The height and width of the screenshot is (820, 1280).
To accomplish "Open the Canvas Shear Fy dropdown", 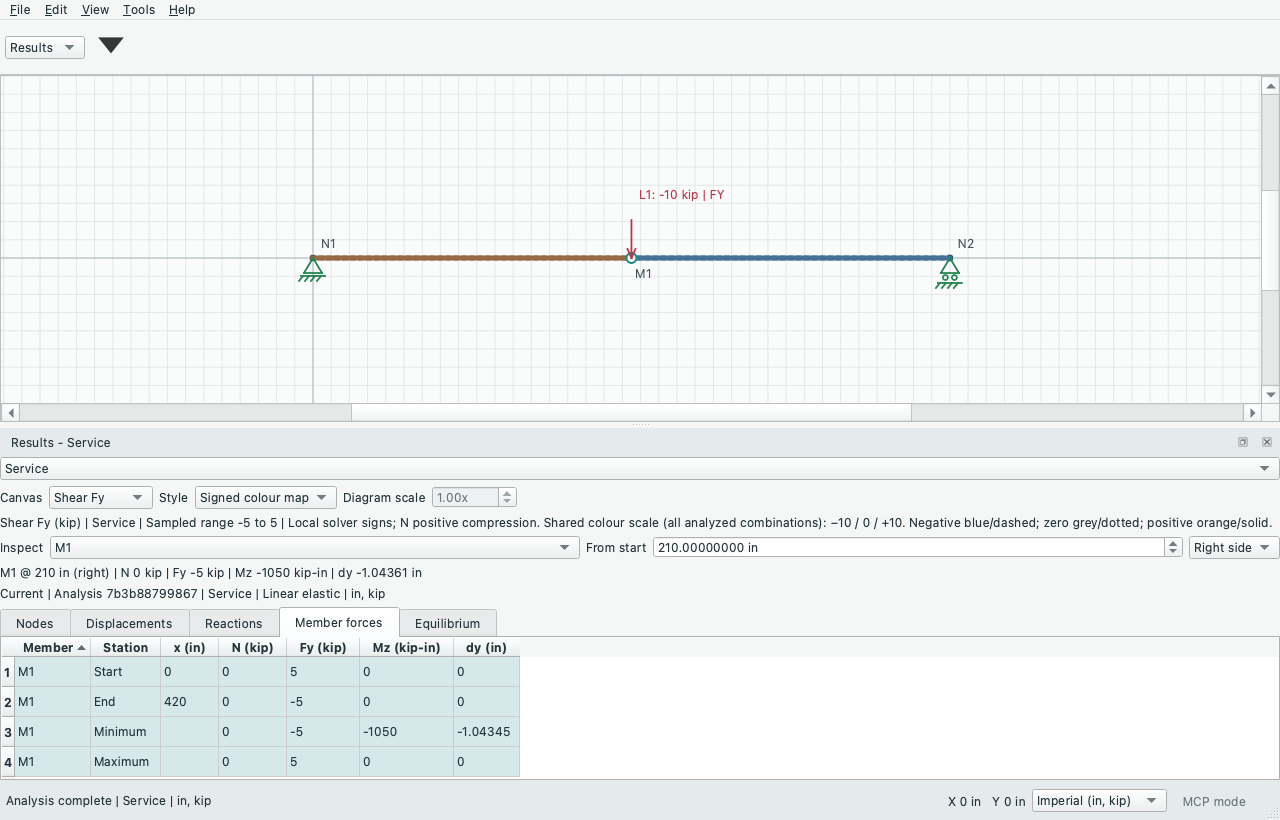I will (x=101, y=497).
